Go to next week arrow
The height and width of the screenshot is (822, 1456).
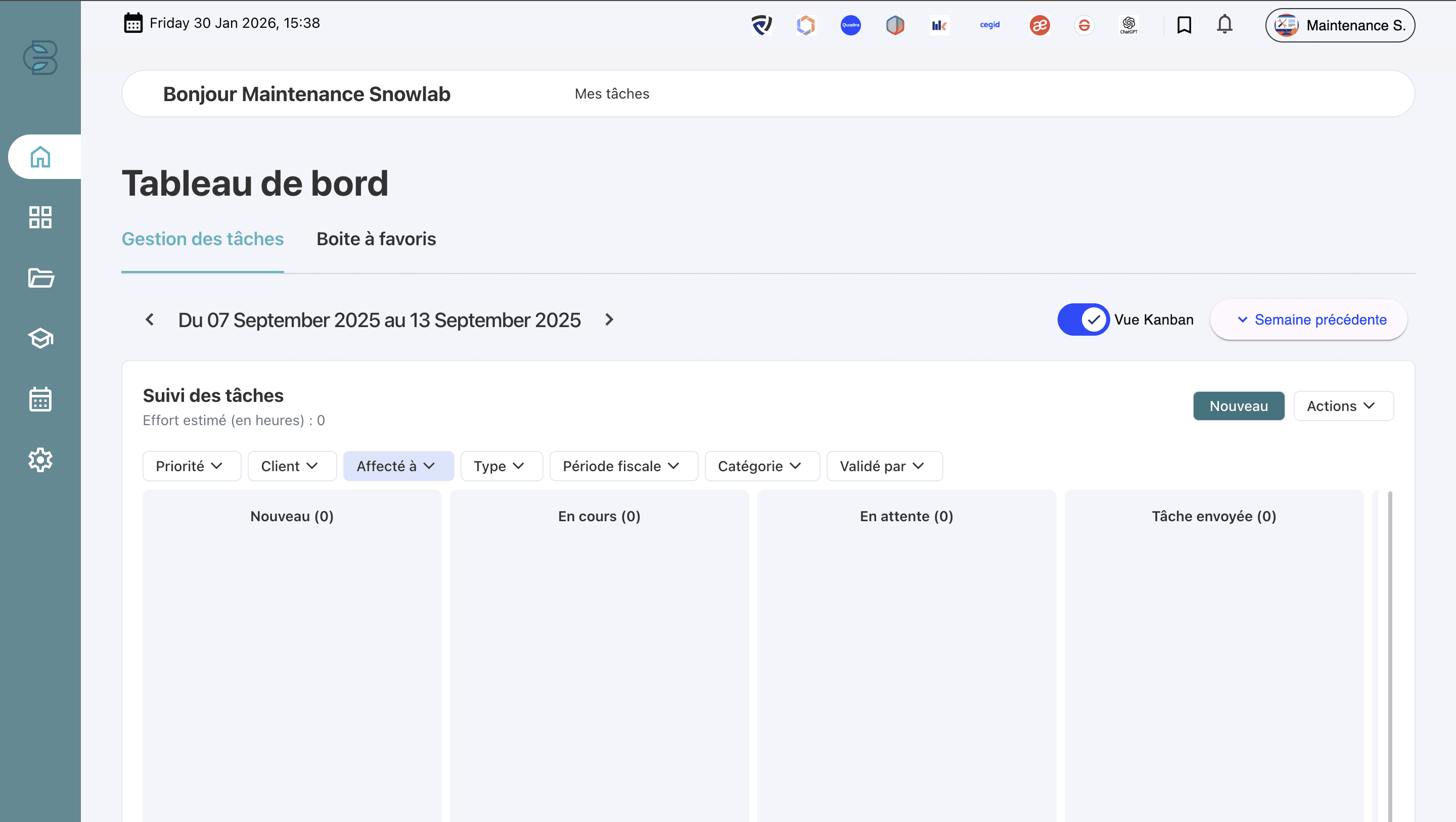609,319
